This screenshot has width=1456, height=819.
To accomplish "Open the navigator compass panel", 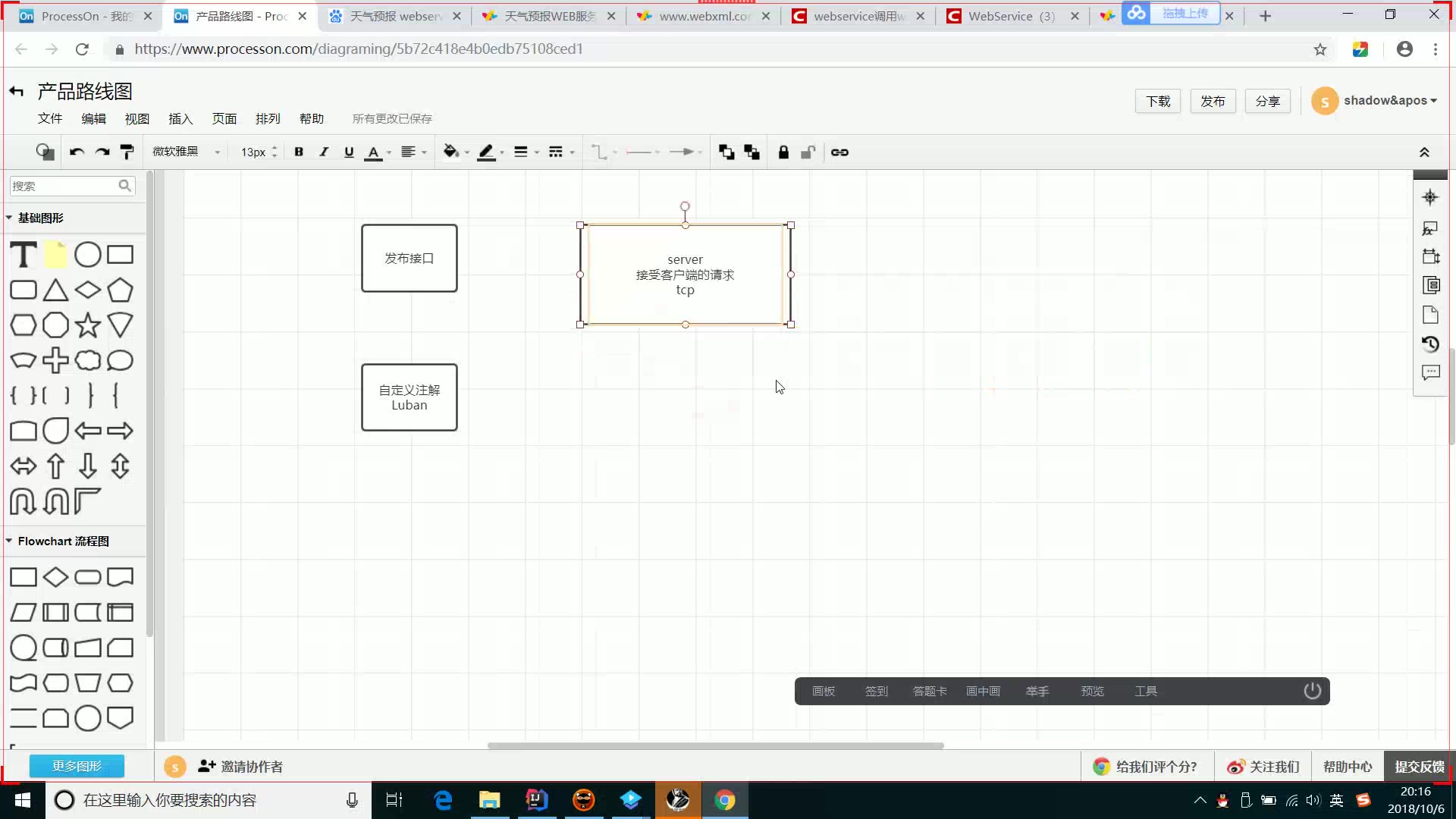I will click(1430, 198).
